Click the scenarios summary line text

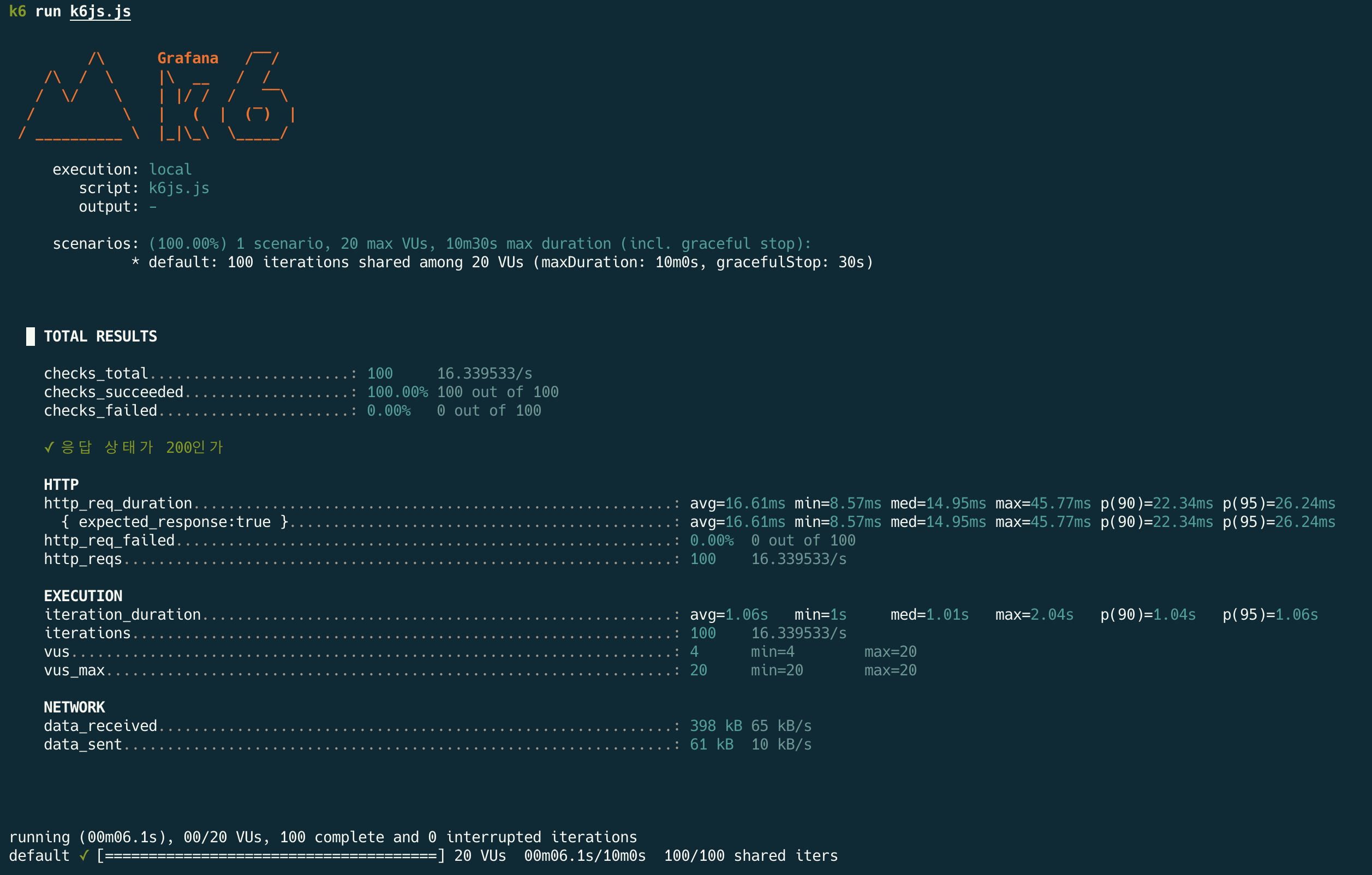click(479, 244)
